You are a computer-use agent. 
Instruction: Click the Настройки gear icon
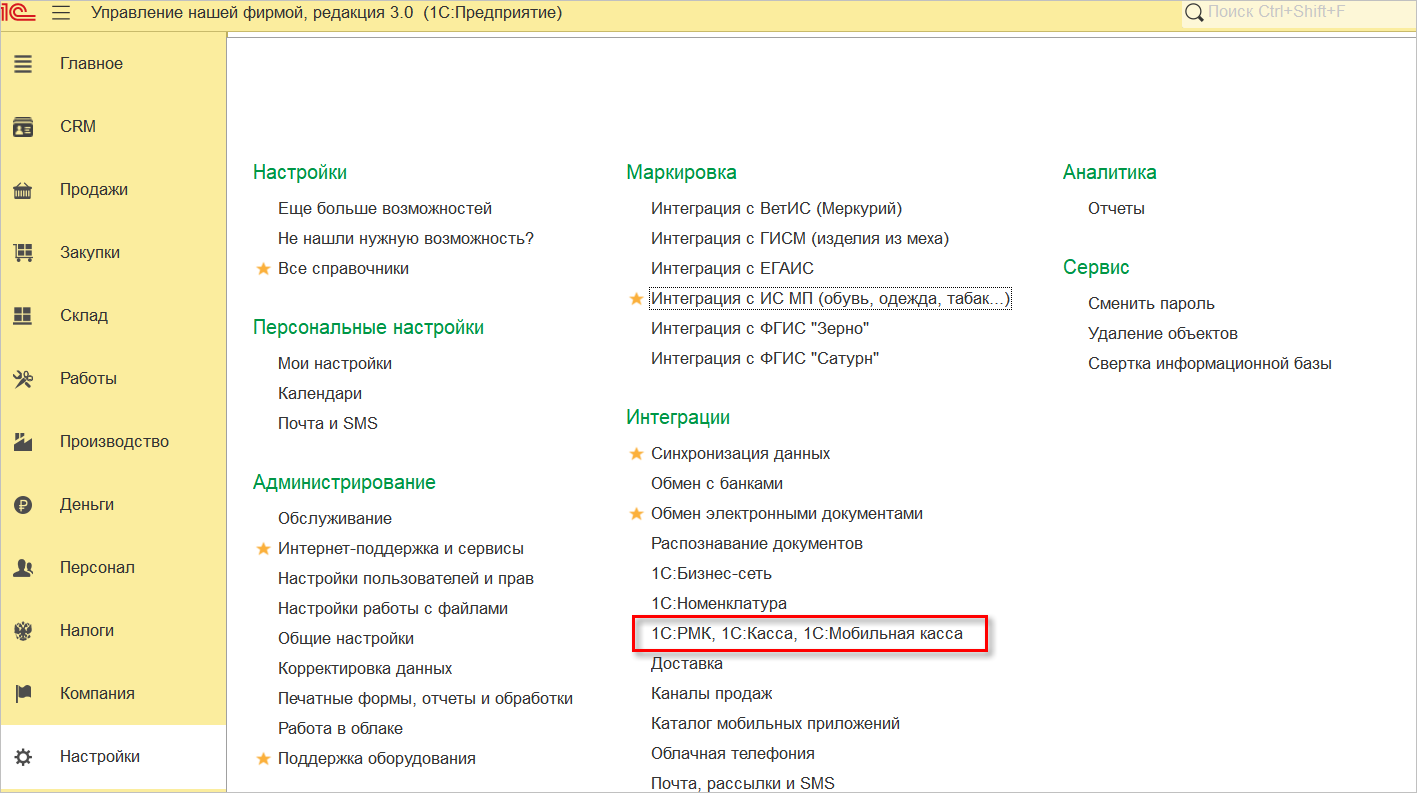click(23, 757)
